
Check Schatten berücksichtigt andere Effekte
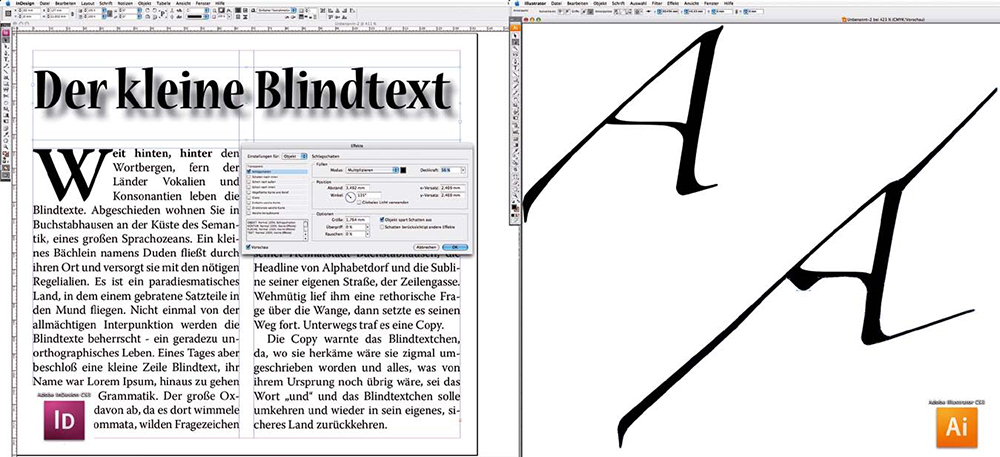pos(382,227)
